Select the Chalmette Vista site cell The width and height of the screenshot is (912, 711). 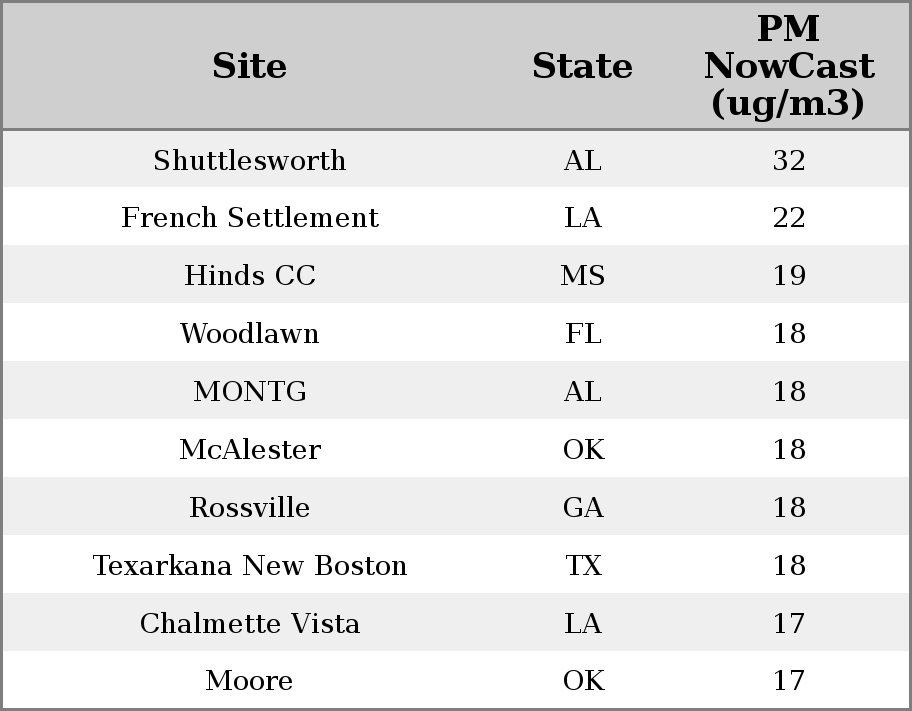point(250,623)
